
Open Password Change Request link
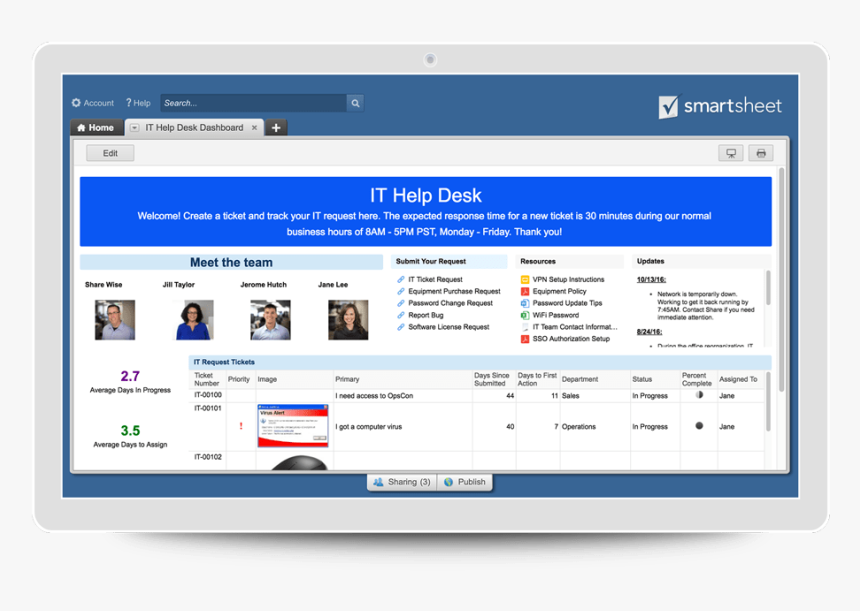[x=450, y=303]
